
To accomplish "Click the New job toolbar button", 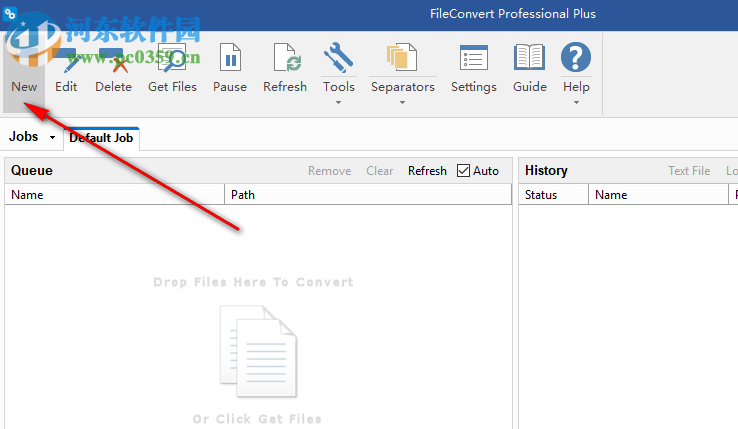I will pos(24,73).
